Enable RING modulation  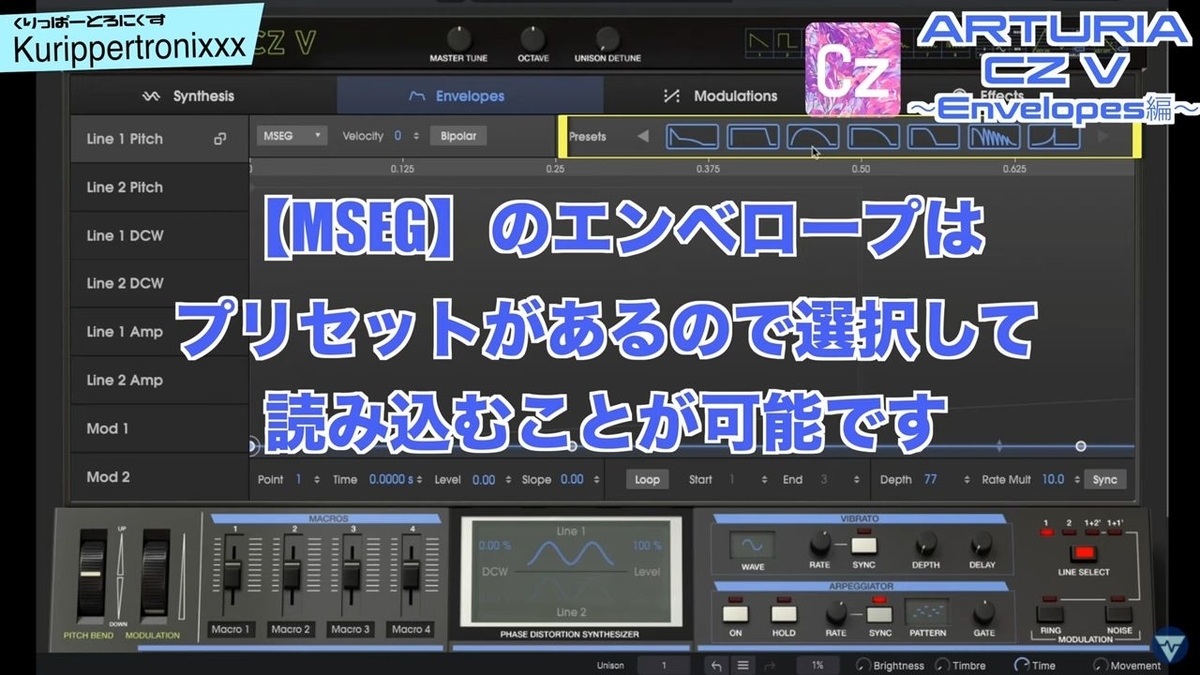[x=1048, y=615]
